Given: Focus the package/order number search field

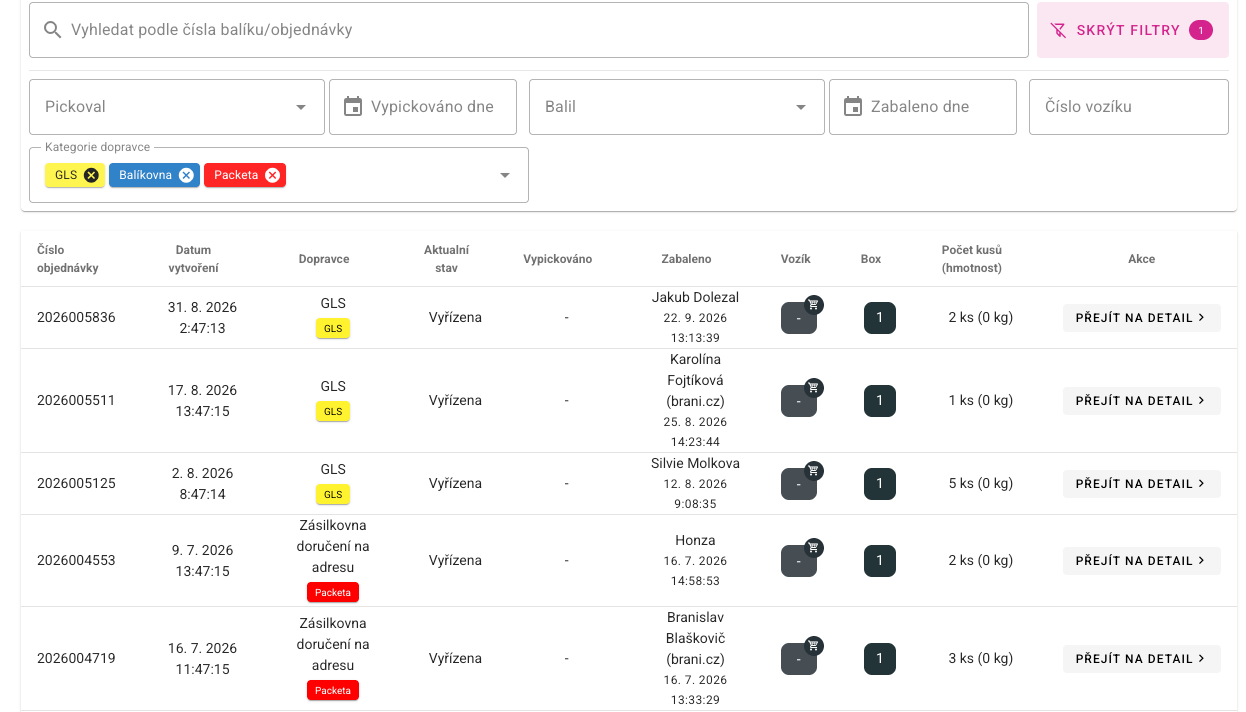Looking at the screenshot, I should coord(529,30).
